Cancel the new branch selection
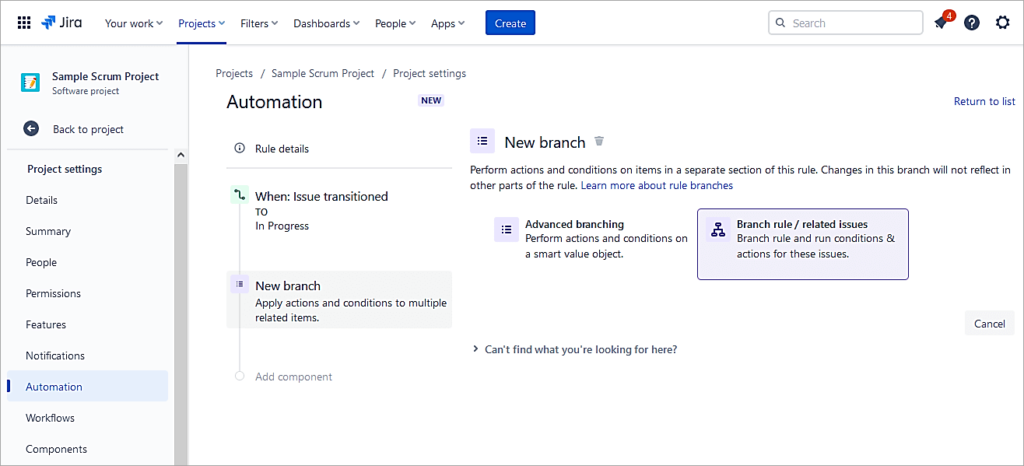This screenshot has height=466, width=1024. pos(989,323)
